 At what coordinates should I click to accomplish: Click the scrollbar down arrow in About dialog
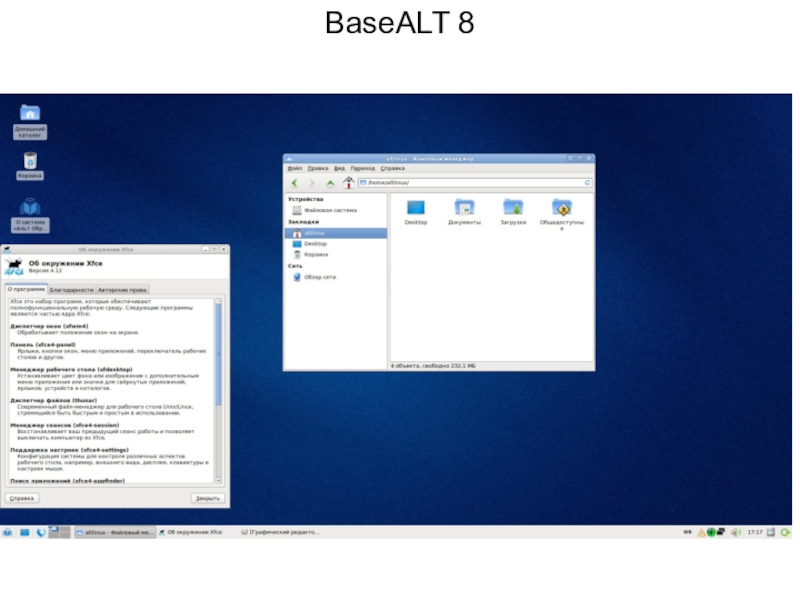tap(218, 480)
